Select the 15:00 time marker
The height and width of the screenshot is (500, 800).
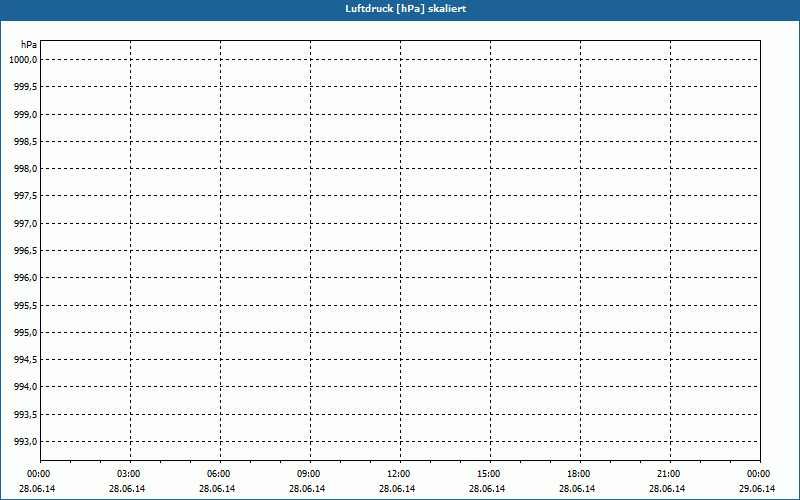pyautogui.click(x=489, y=474)
